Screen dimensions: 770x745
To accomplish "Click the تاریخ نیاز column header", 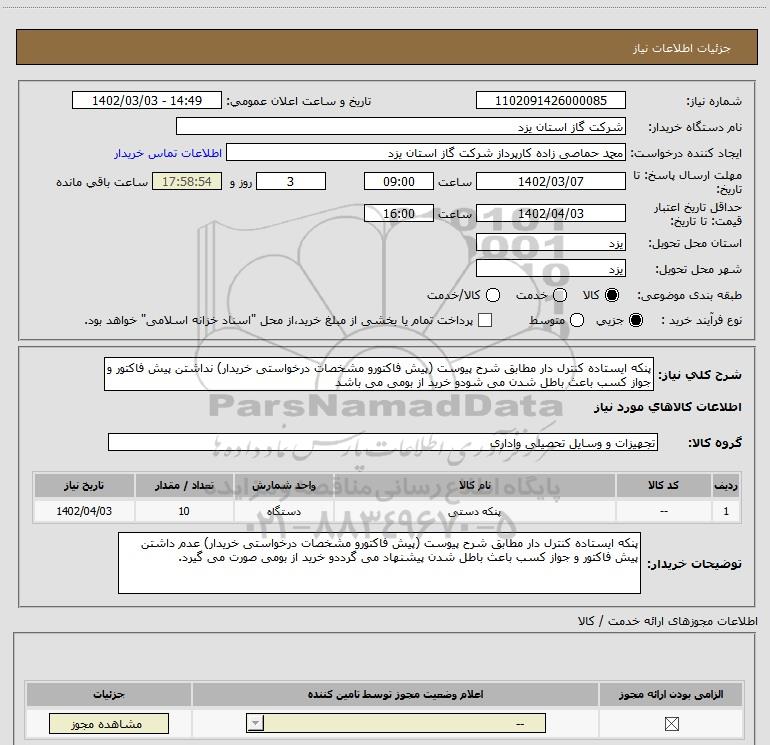I will click(84, 485).
